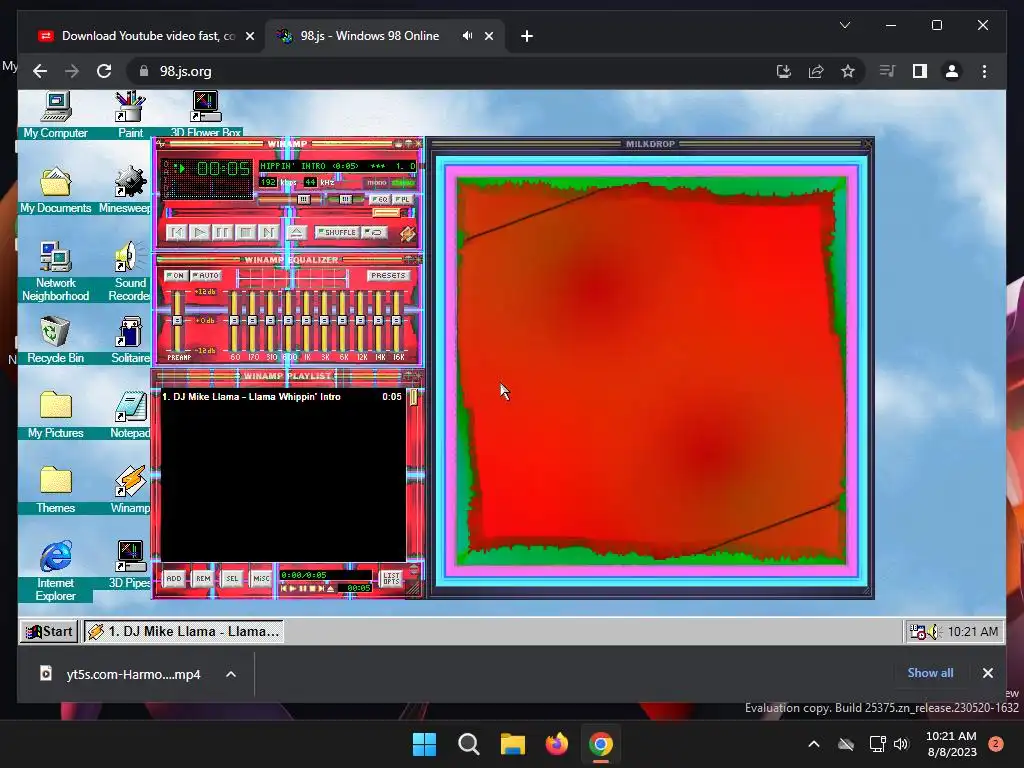The height and width of the screenshot is (768, 1024).
Task: Bookmark this page with star icon
Action: 848,71
